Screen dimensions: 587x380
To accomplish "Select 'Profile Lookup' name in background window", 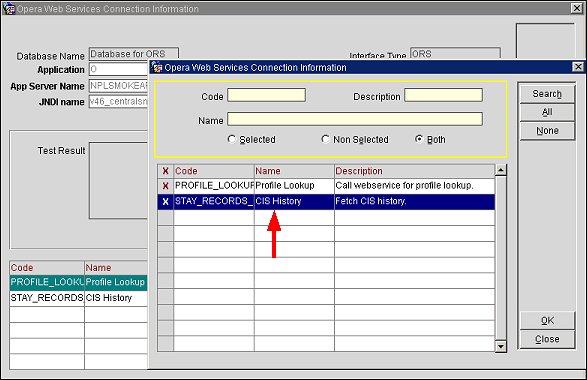I will coord(116,282).
